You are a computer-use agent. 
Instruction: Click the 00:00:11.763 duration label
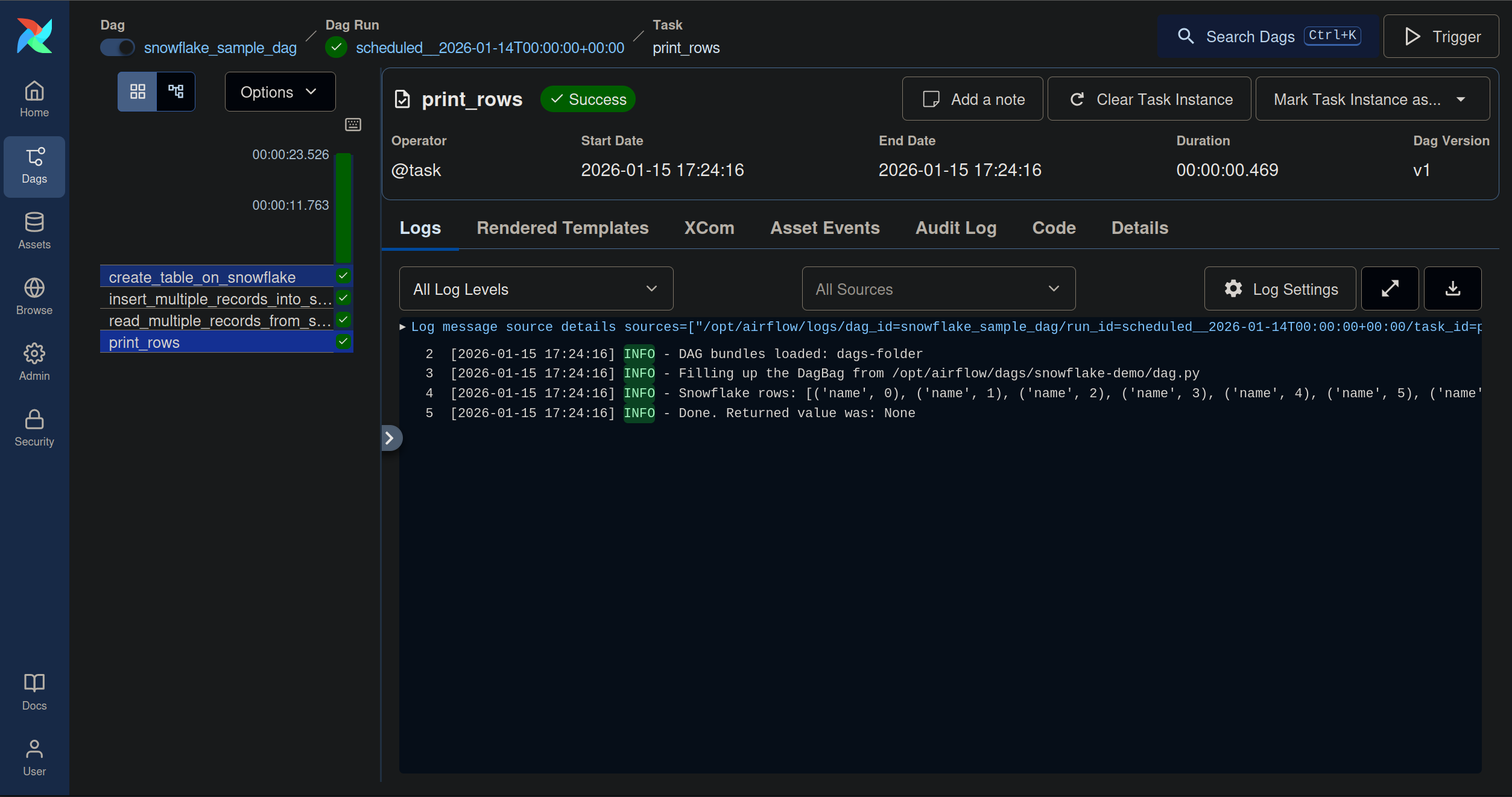click(291, 206)
